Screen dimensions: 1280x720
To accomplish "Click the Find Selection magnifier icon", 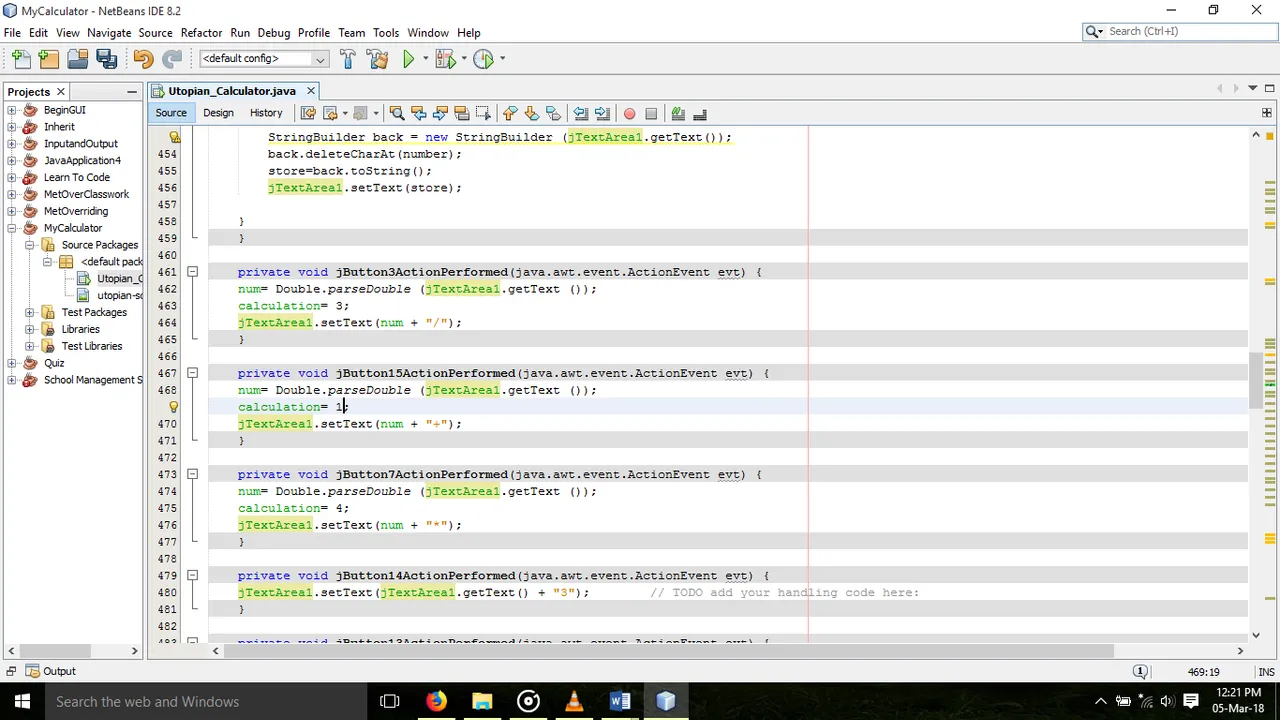I will point(396,113).
